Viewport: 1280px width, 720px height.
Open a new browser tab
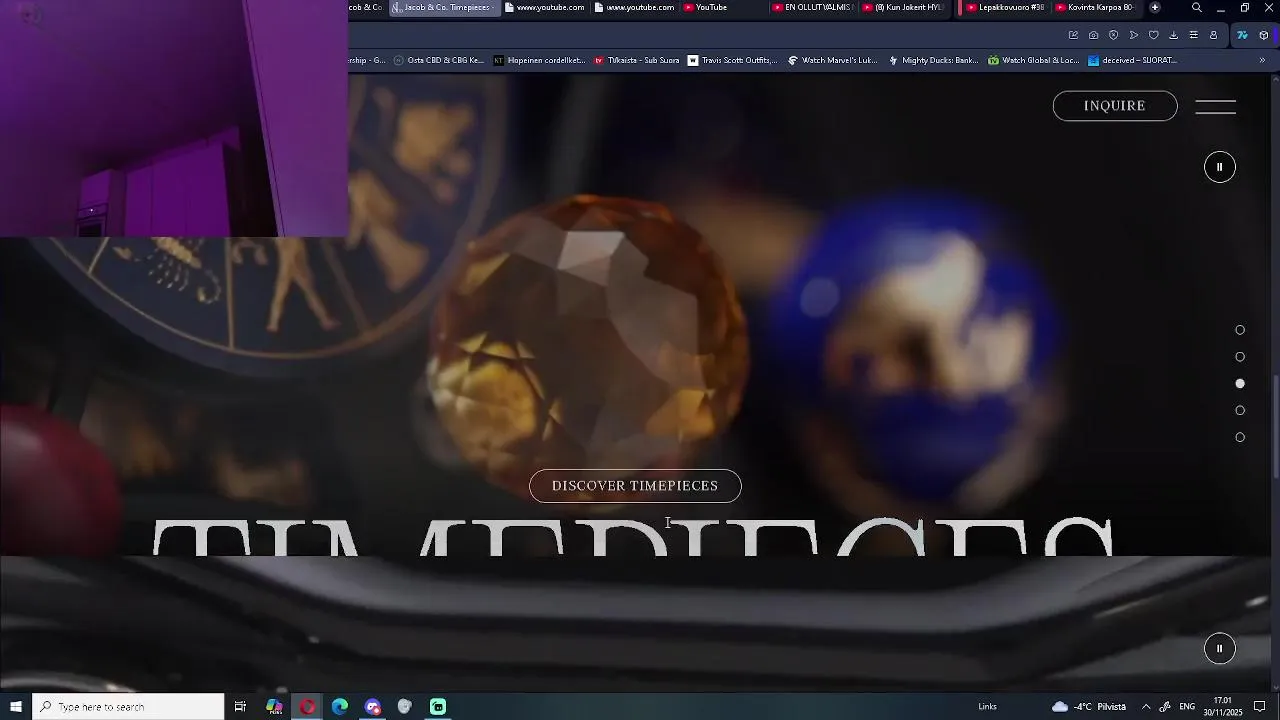1155,7
